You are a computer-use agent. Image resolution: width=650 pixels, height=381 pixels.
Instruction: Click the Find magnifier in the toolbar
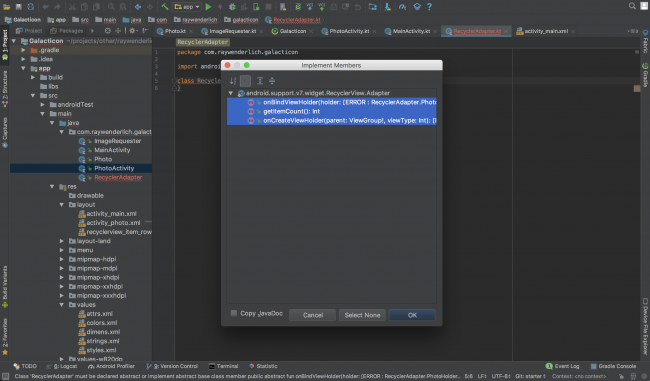(111, 7)
